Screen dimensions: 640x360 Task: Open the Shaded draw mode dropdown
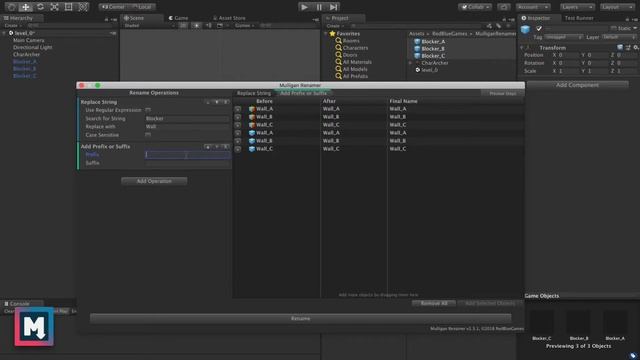(149, 26)
